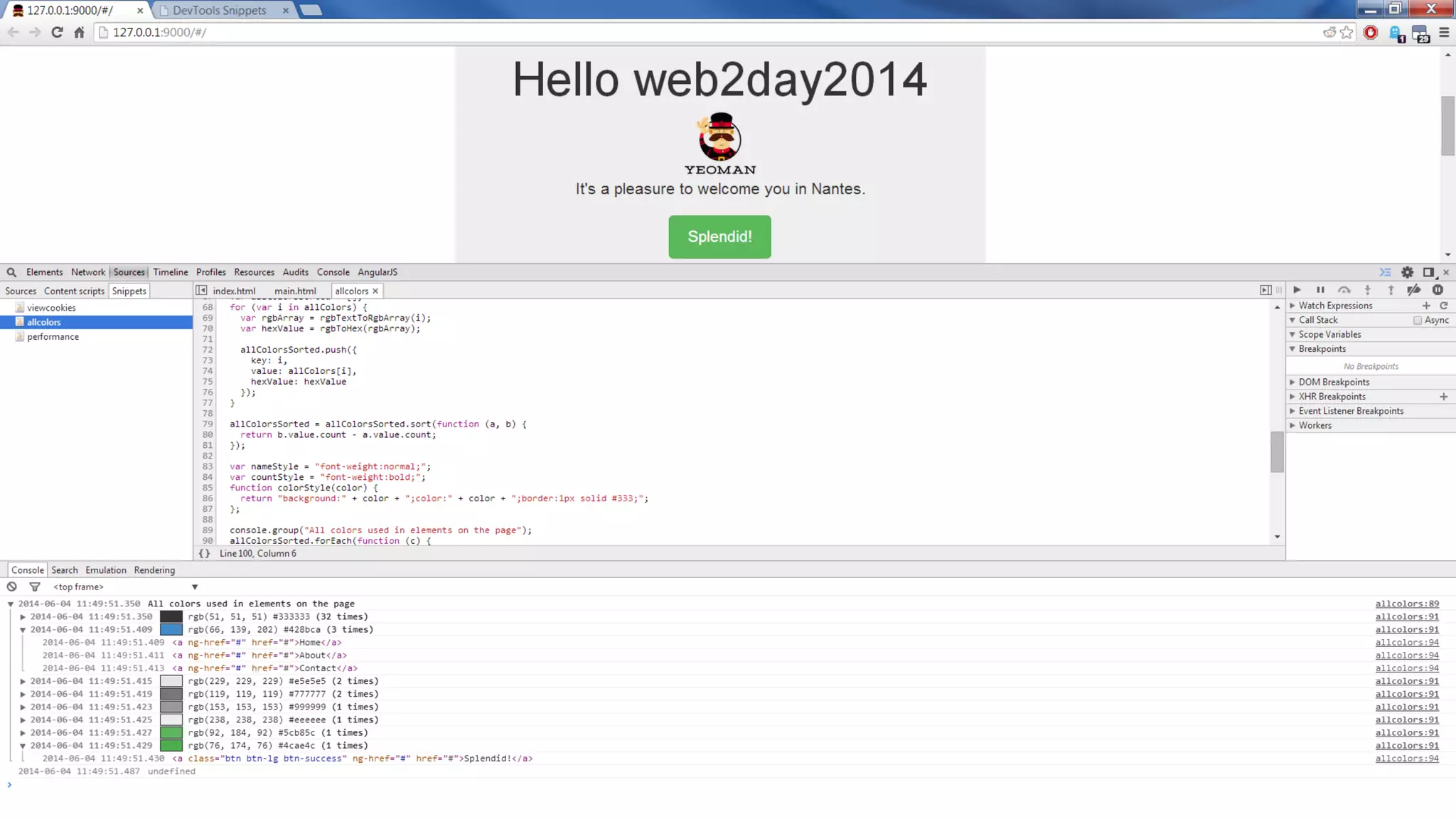Click the green Splendid! button
1456x819 pixels.
(719, 237)
